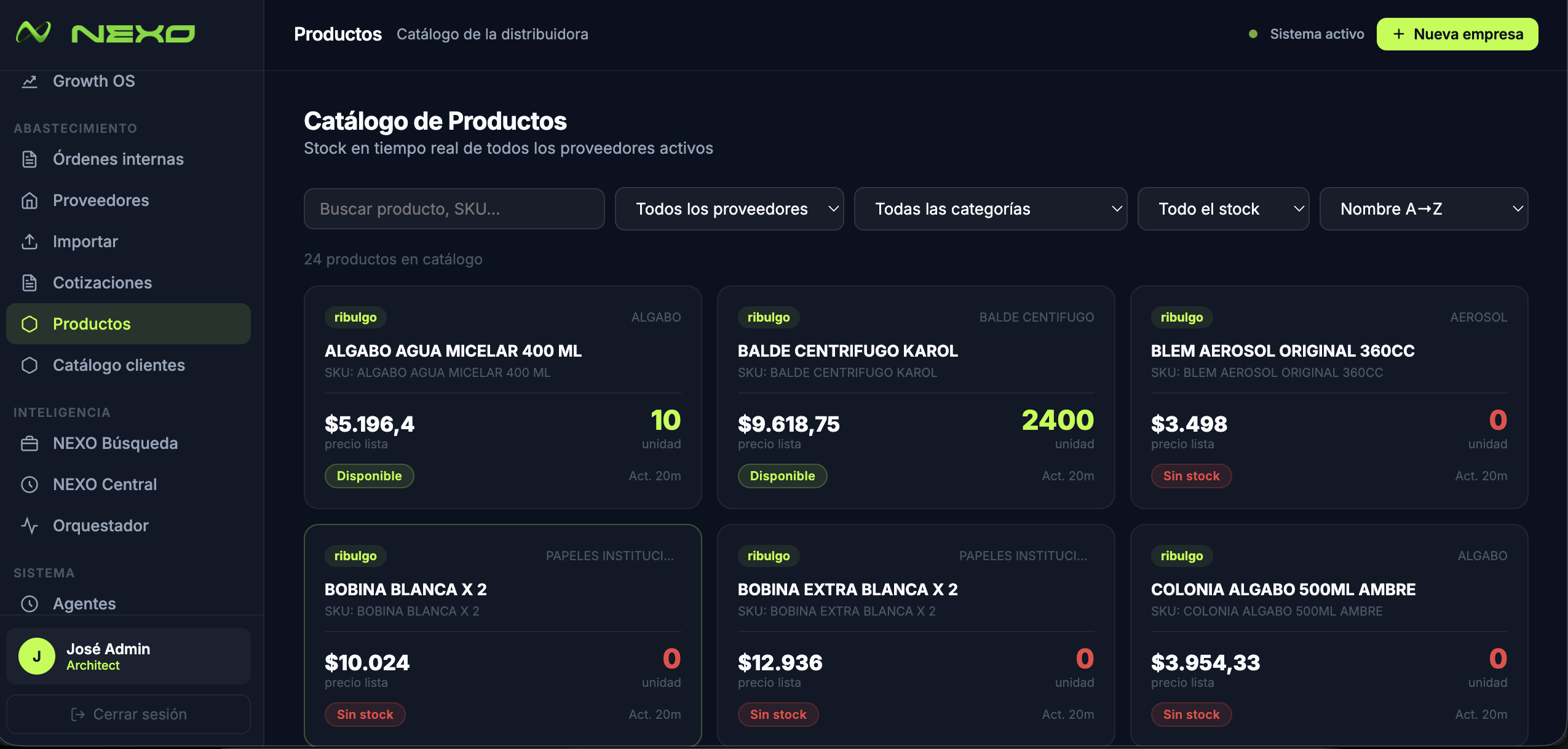This screenshot has width=1568, height=749.
Task: Click the Importar upload icon
Action: (x=30, y=242)
